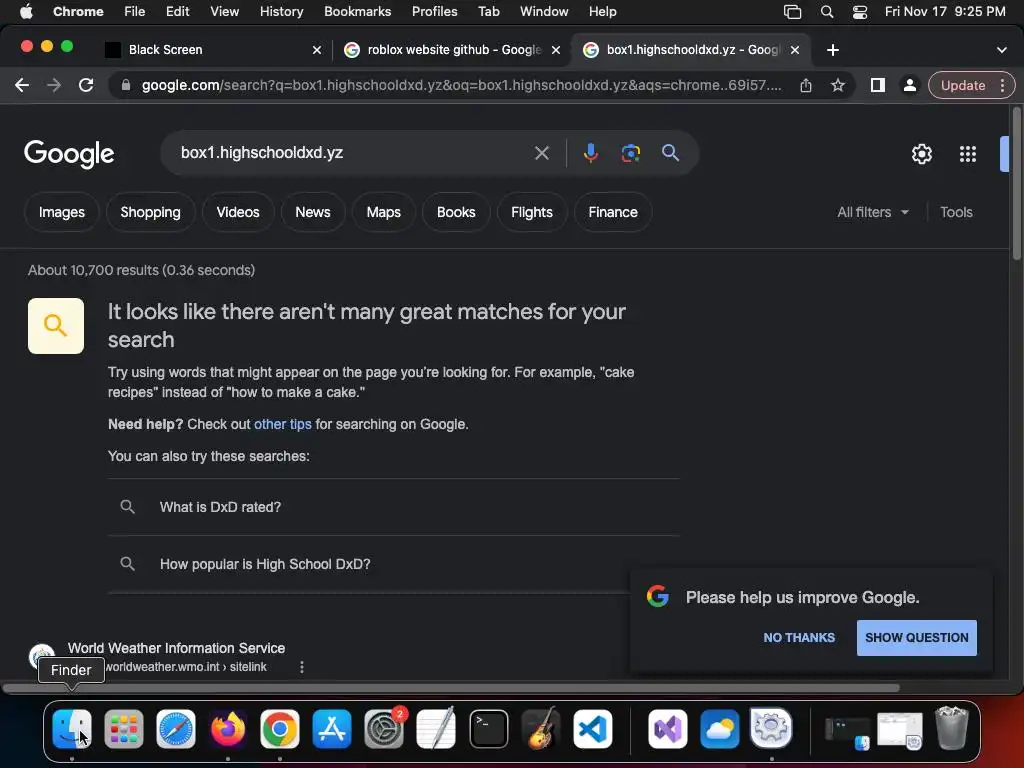
Task: Open the Chrome profile menu
Action: pos(909,85)
